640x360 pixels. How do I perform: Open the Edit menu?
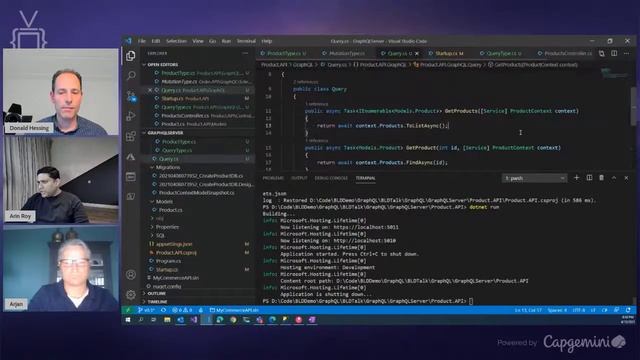156,41
